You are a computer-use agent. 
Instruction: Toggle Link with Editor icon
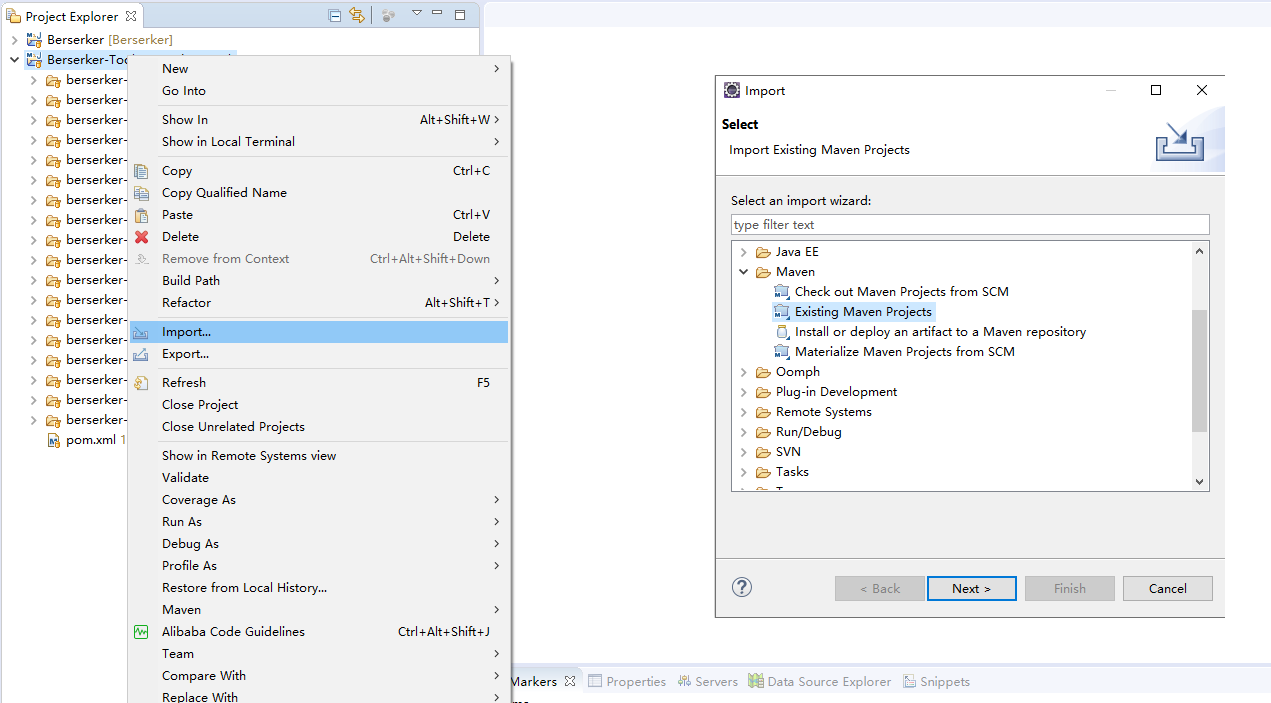[356, 15]
